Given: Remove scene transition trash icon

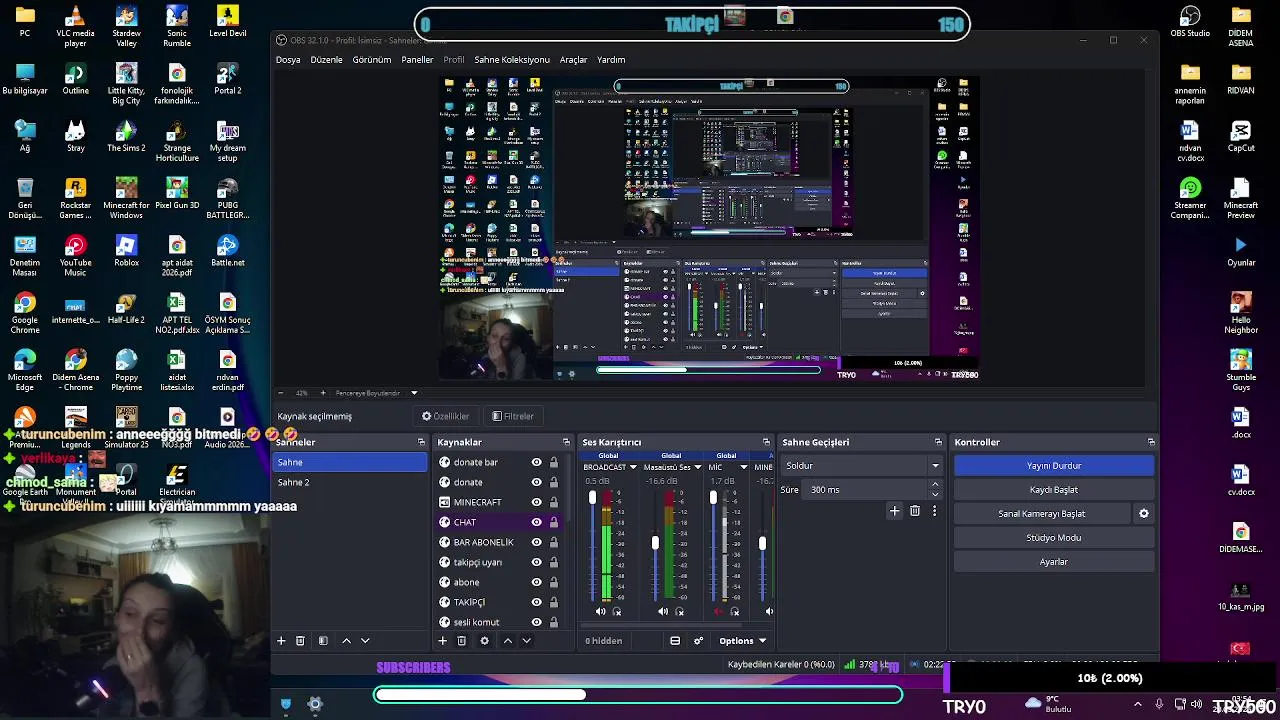Looking at the screenshot, I should (x=914, y=511).
